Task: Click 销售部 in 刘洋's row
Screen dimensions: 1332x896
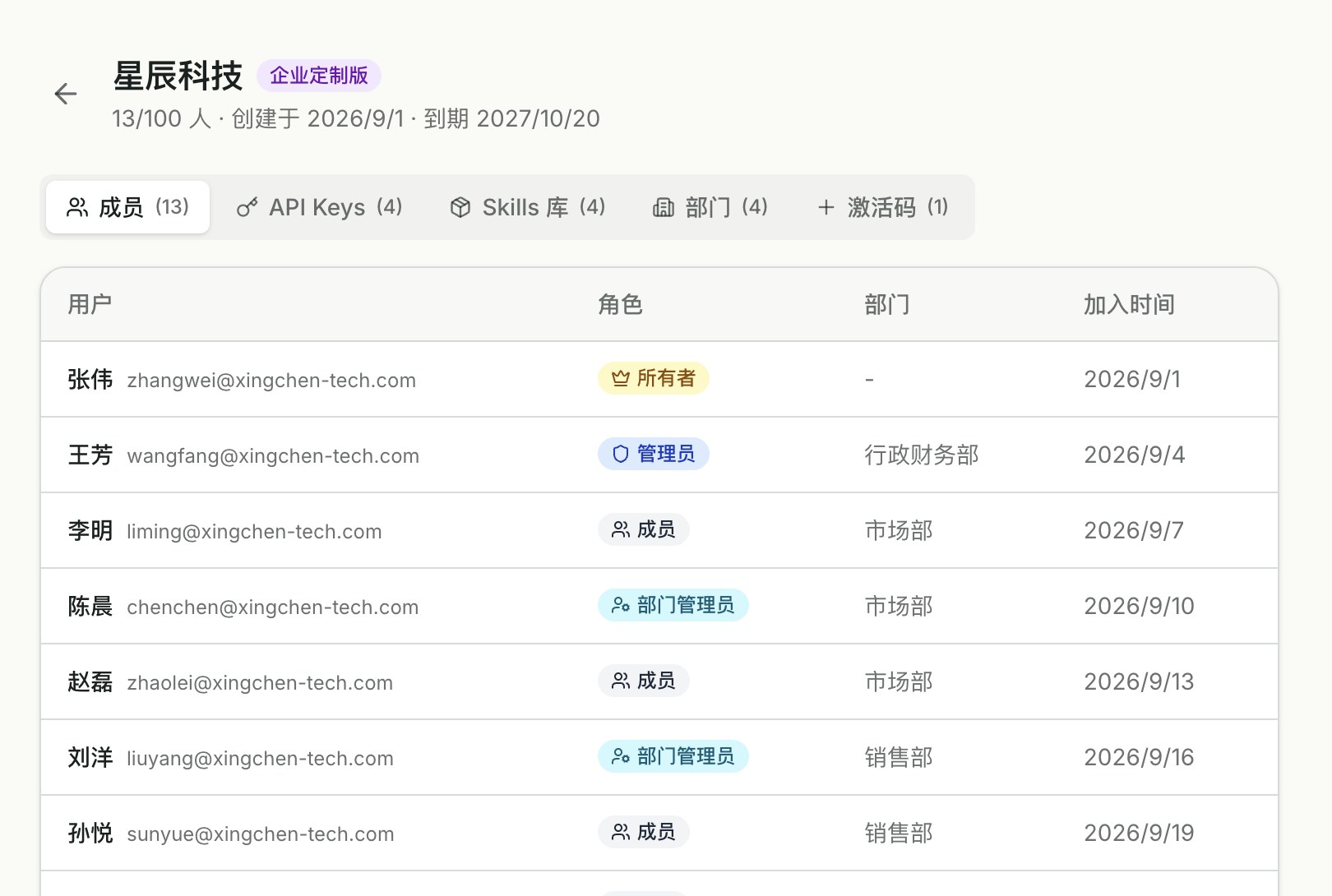Action: (899, 757)
